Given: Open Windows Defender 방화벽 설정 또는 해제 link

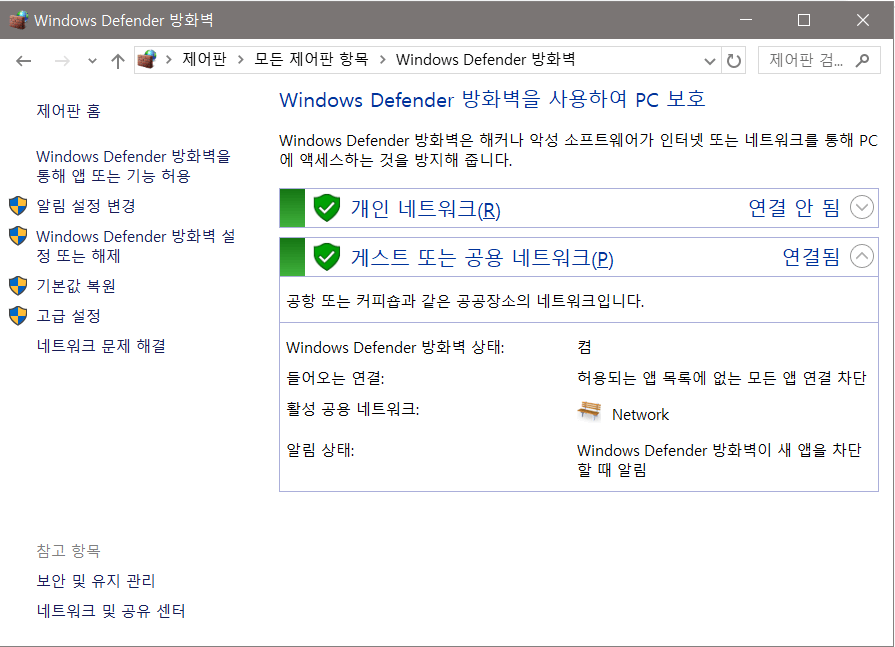Looking at the screenshot, I should click(x=135, y=246).
